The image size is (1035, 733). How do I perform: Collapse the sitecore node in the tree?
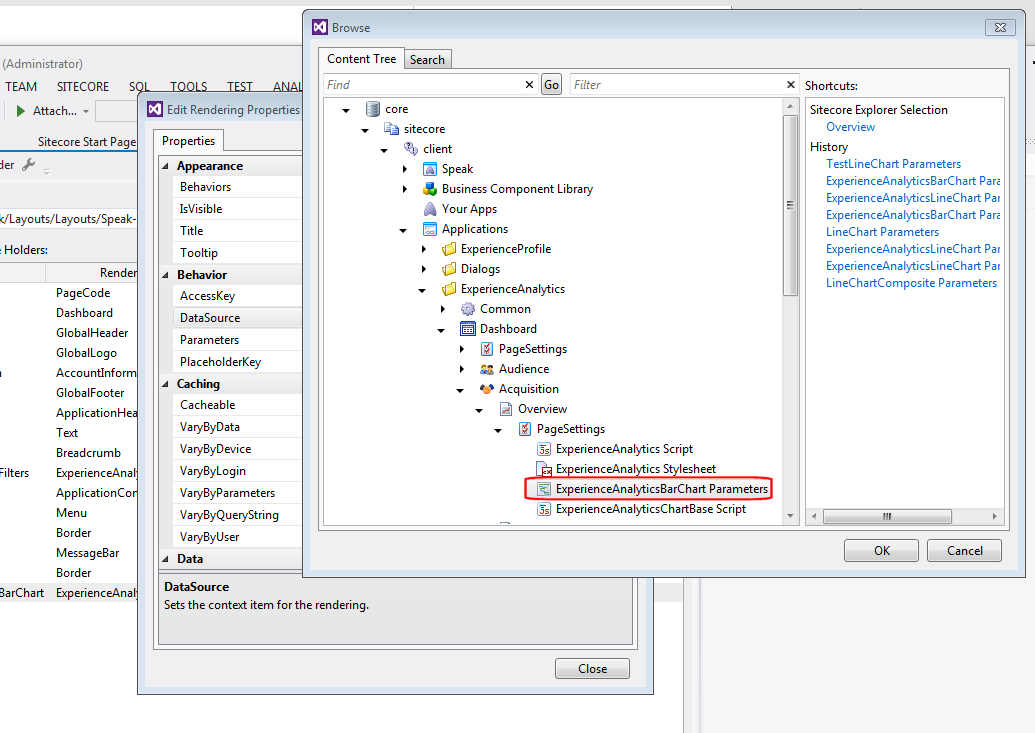click(364, 129)
